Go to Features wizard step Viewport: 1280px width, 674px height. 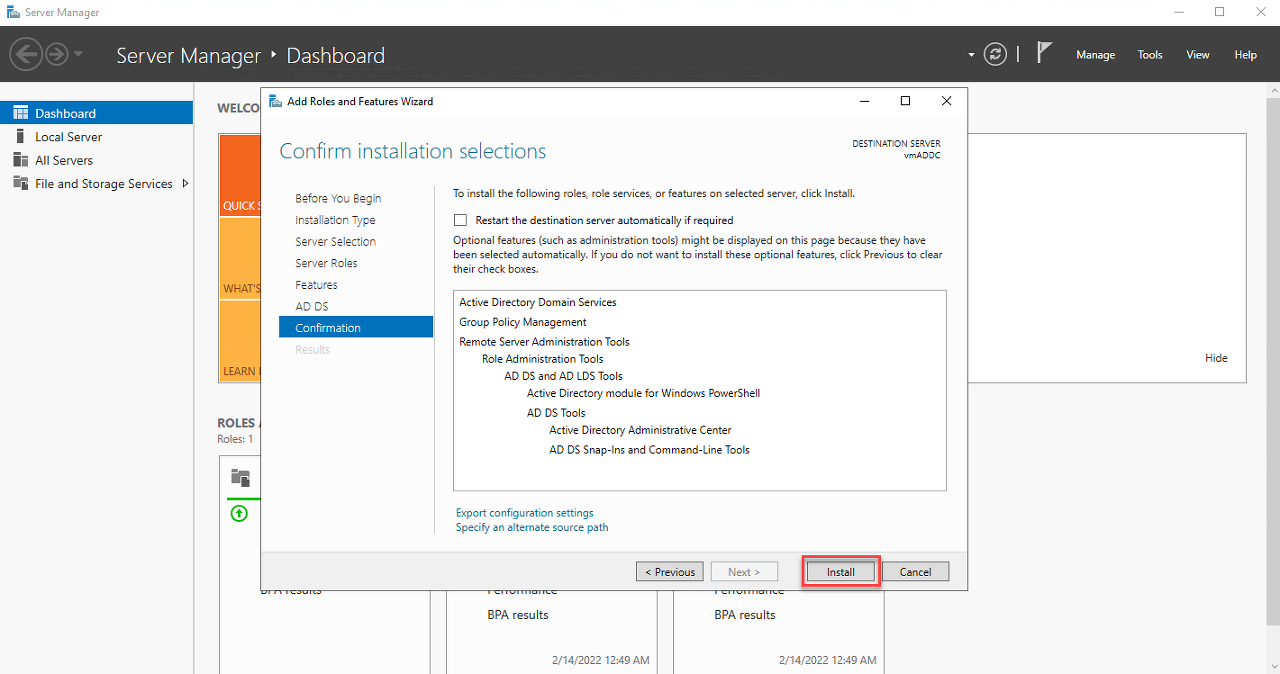point(316,285)
